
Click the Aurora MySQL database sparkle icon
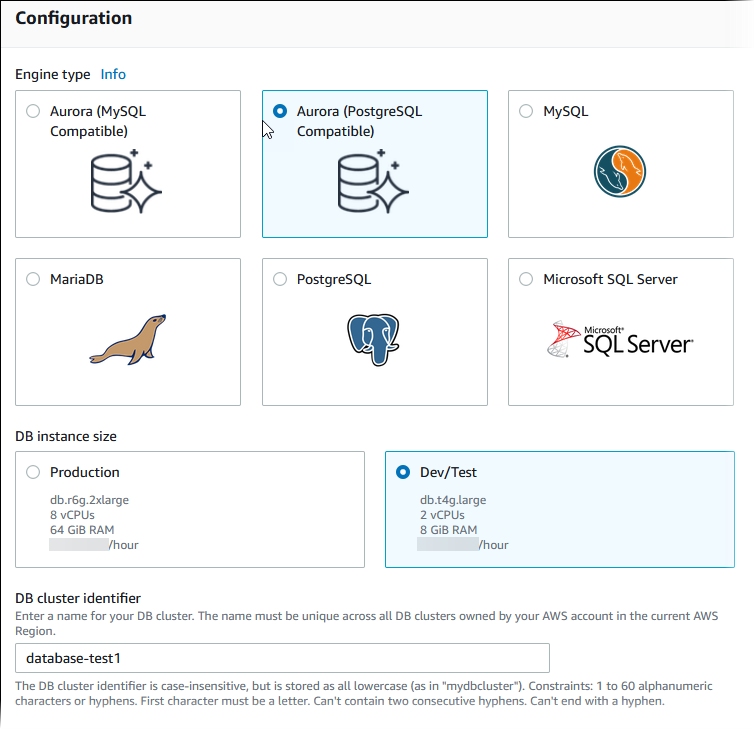pyautogui.click(x=126, y=182)
